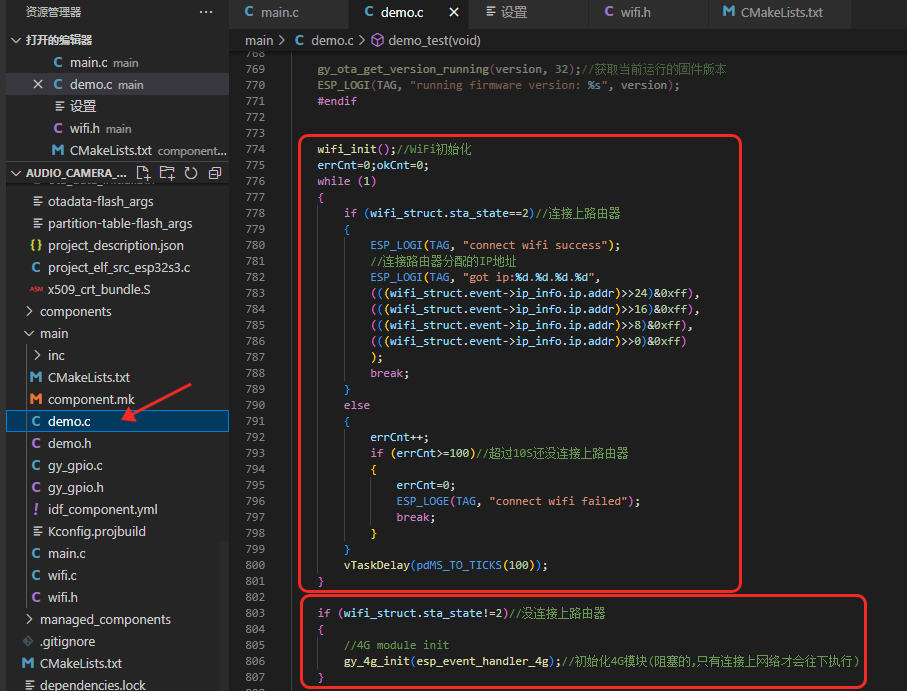Click line number 774 in the gutter
907x691 pixels.
255,149
